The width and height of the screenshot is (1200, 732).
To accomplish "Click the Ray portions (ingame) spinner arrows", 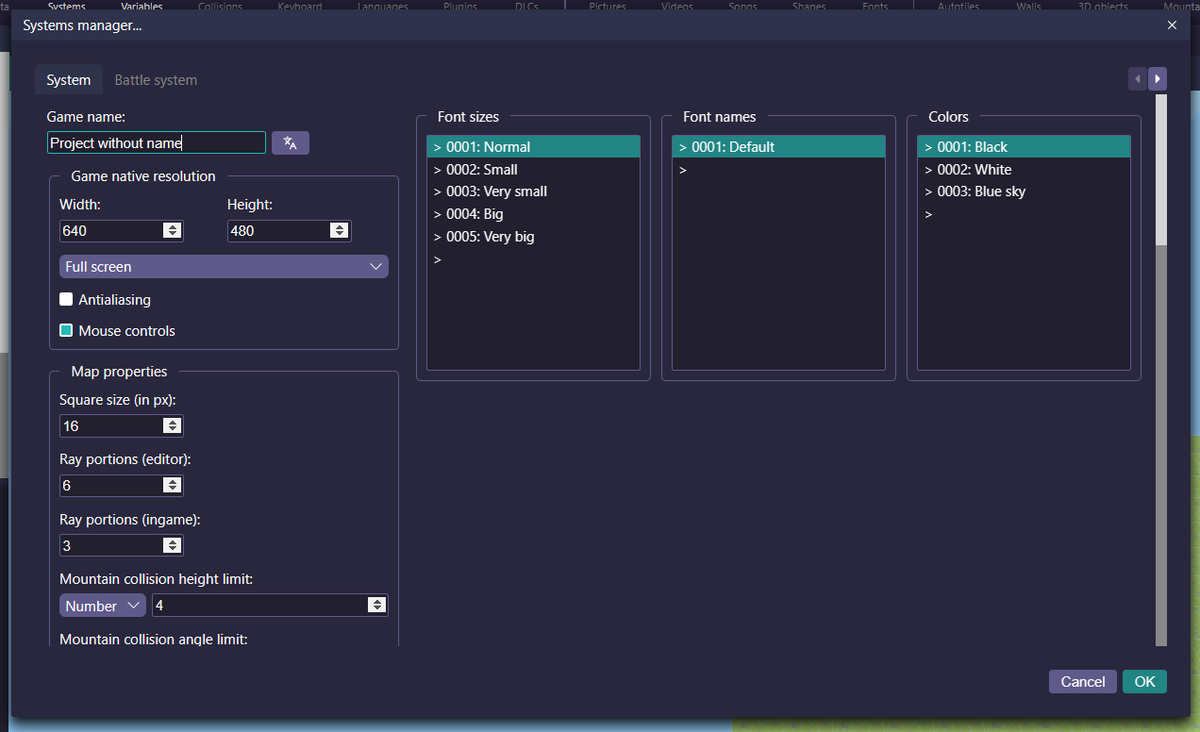I will coord(173,546).
